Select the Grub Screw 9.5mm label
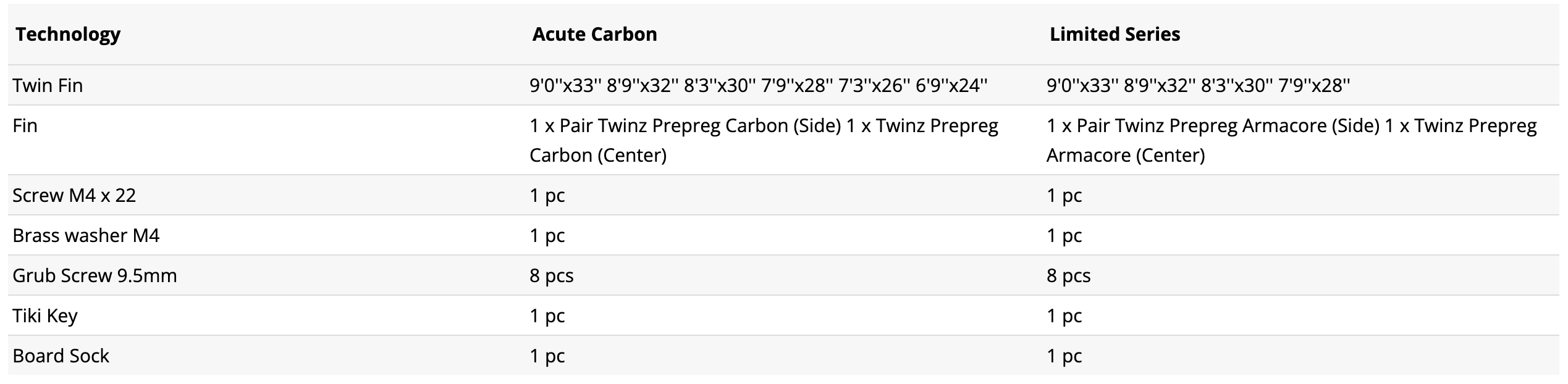1568x384 pixels. 95,275
